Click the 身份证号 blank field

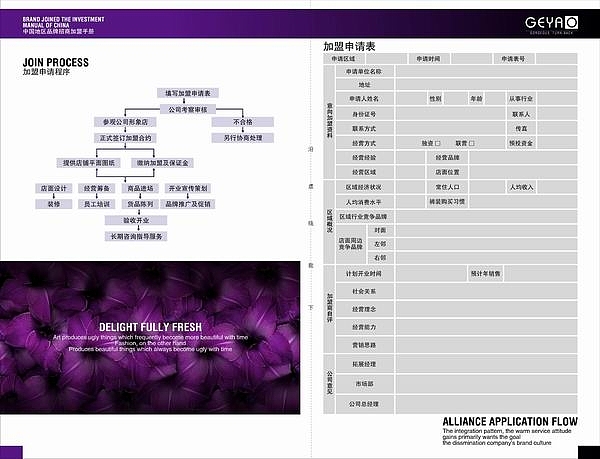click(450, 114)
